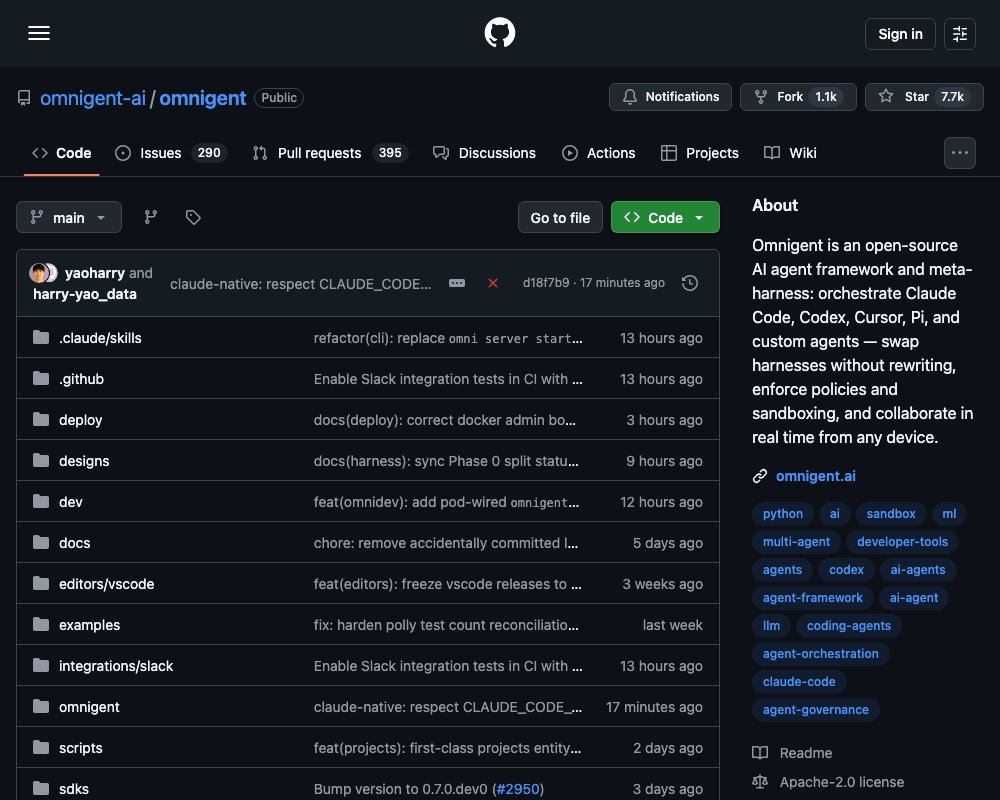
Task: Open the deploy folder
Action: (x=80, y=420)
